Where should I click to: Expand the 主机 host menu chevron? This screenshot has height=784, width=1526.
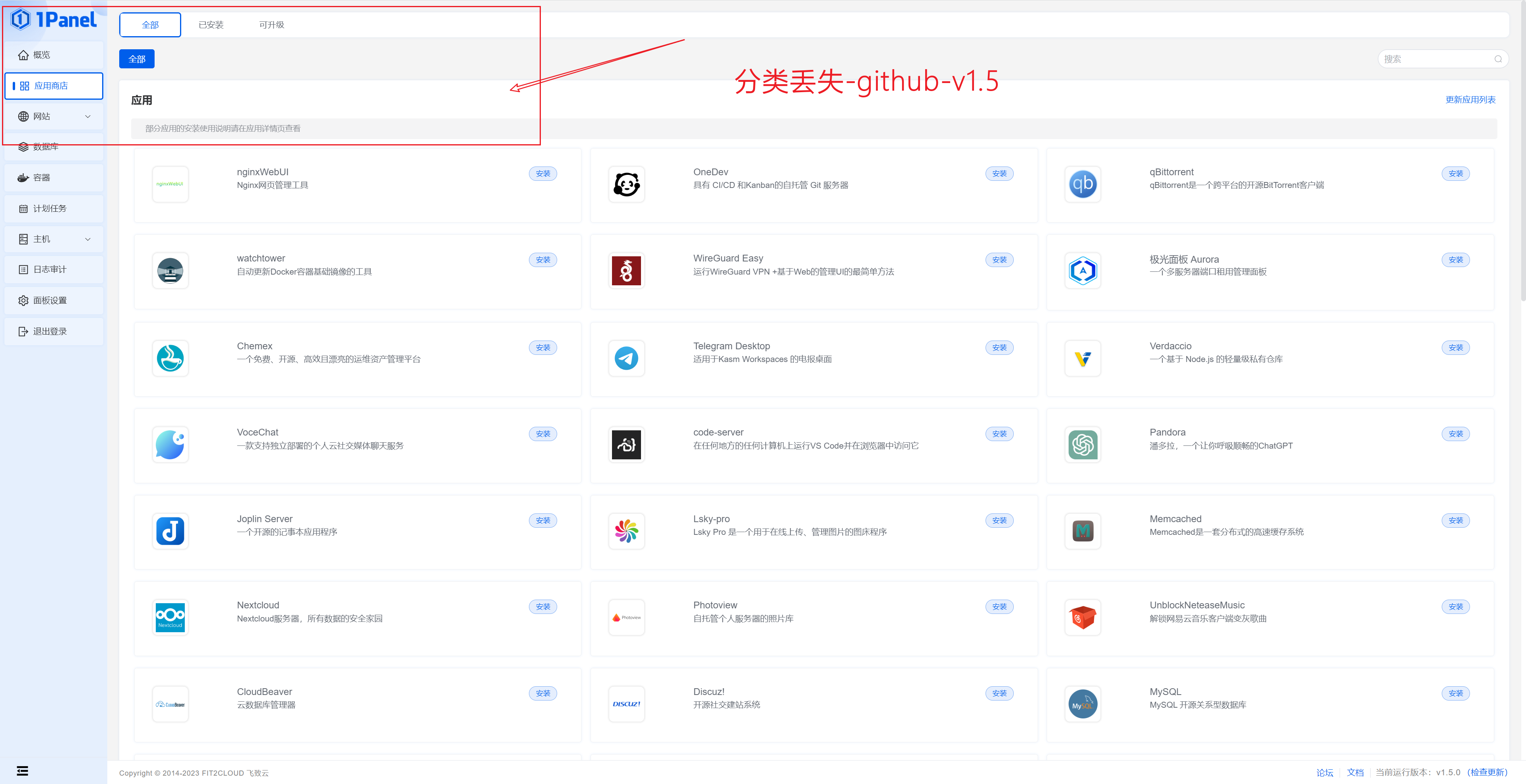88,239
